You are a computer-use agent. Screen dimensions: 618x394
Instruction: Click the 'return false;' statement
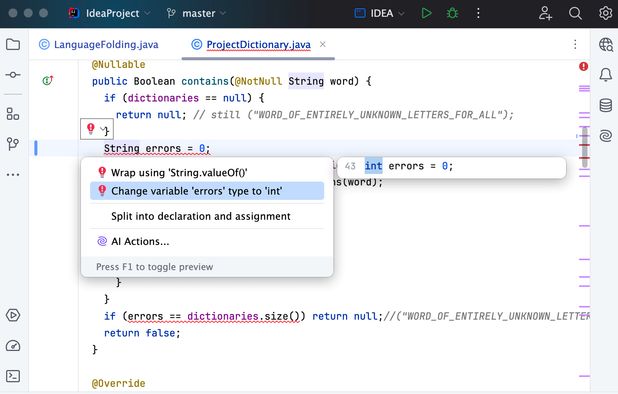pyautogui.click(x=142, y=333)
